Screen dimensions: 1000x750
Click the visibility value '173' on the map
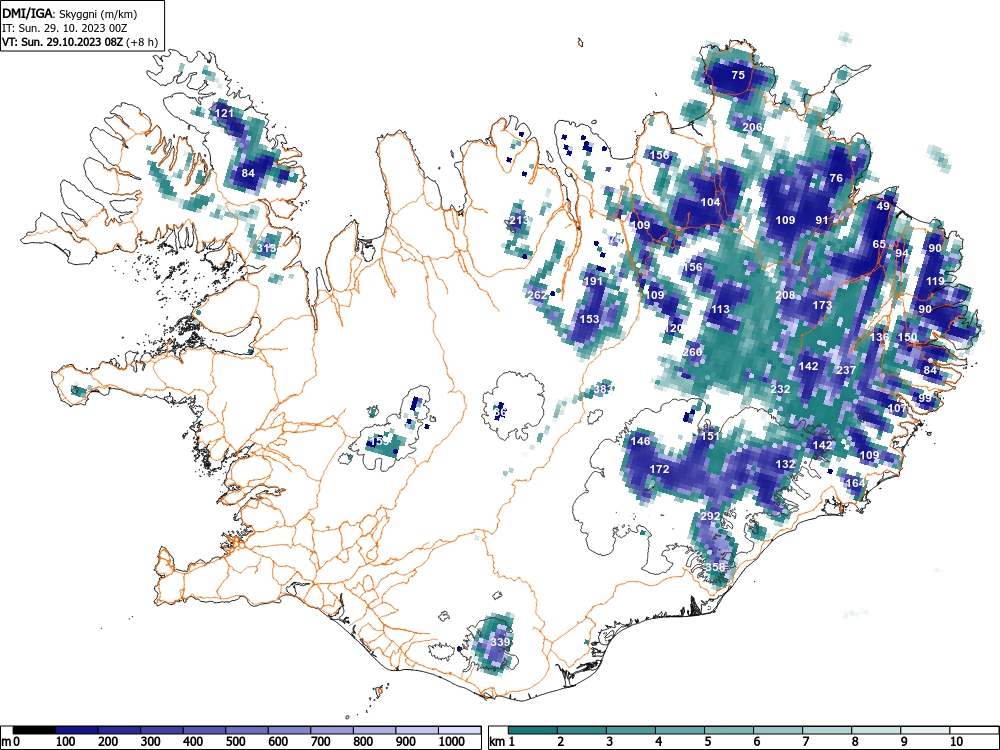[822, 305]
